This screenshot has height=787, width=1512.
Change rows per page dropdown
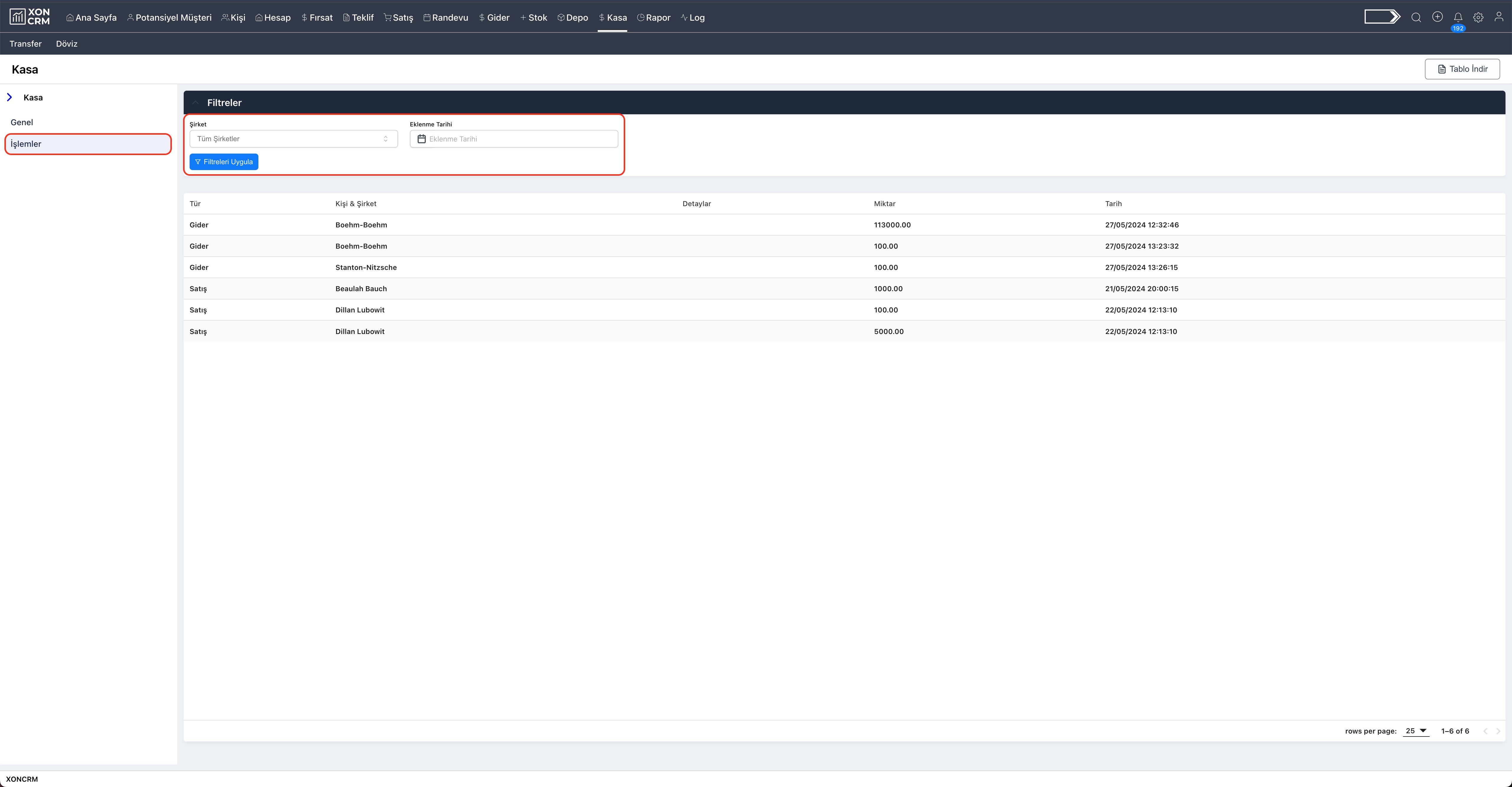[1416, 731]
